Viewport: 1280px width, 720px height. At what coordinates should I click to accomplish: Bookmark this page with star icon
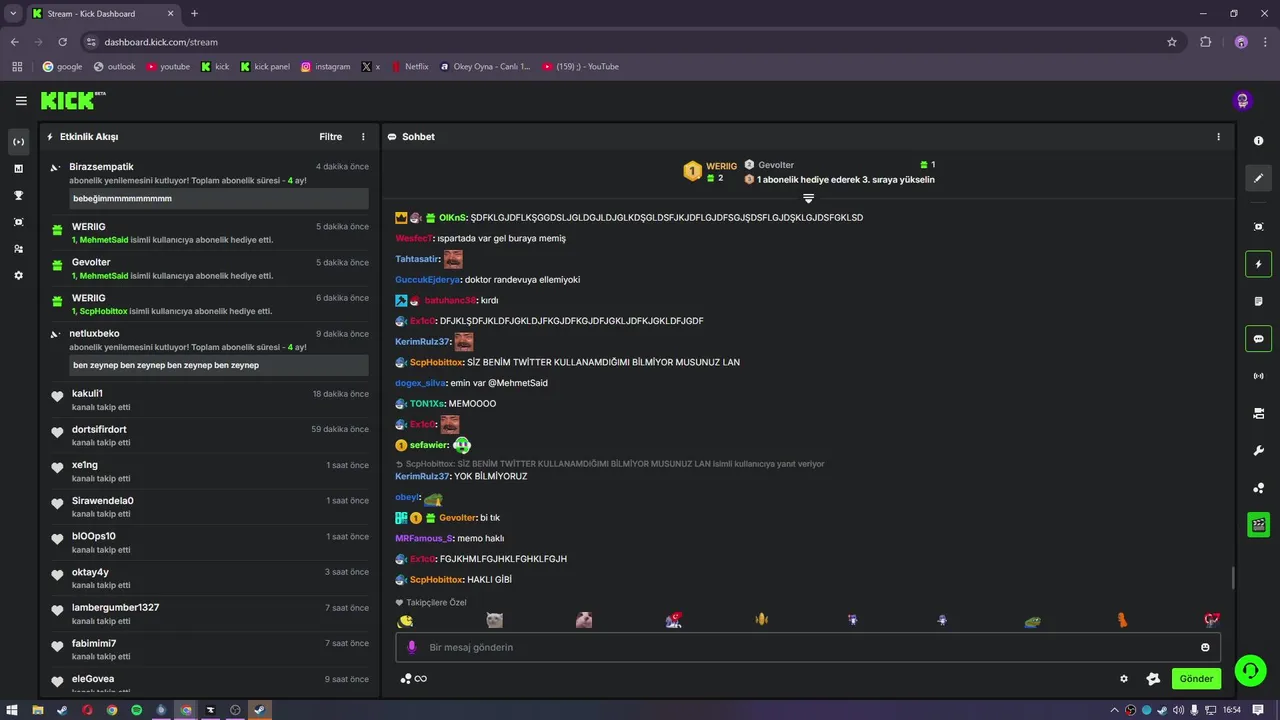click(x=1172, y=42)
